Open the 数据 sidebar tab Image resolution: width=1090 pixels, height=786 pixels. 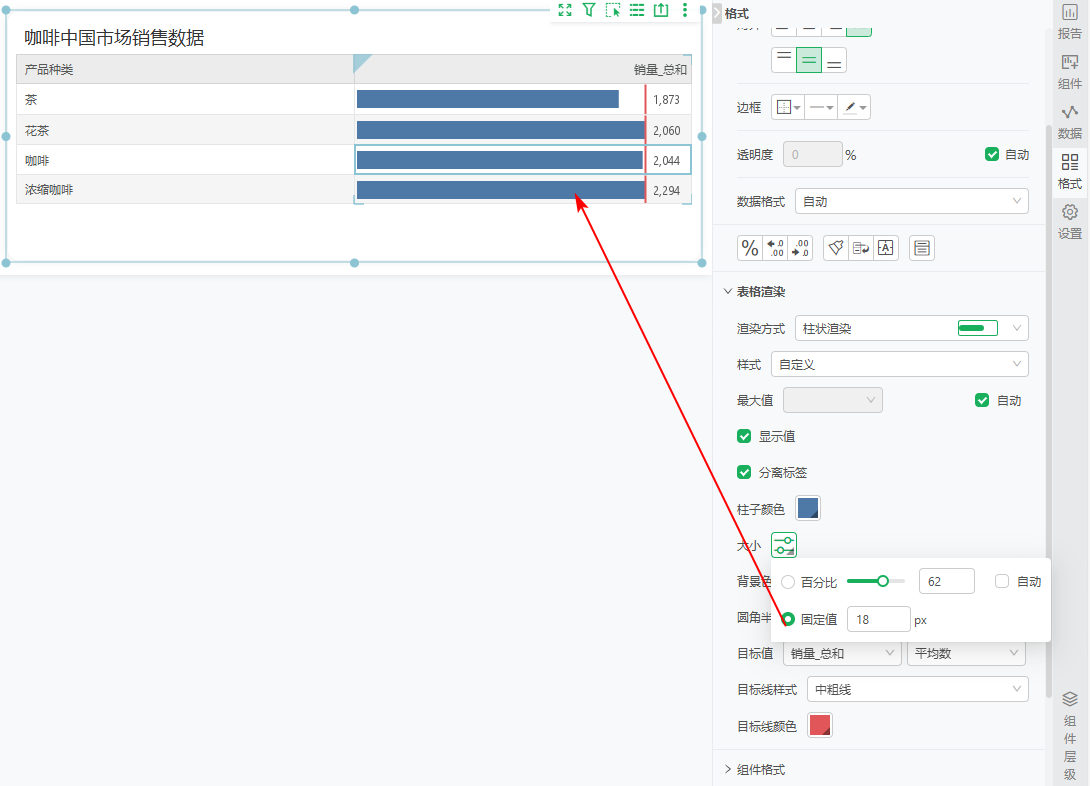1070,122
